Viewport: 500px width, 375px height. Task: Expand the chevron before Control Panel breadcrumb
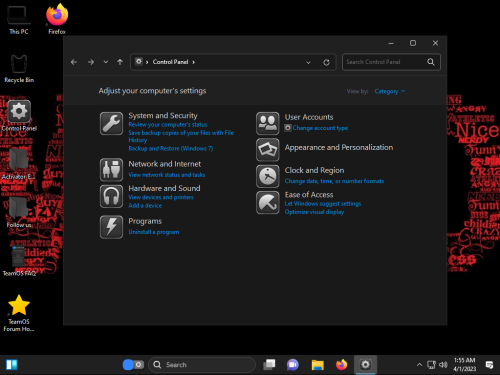(x=147, y=62)
